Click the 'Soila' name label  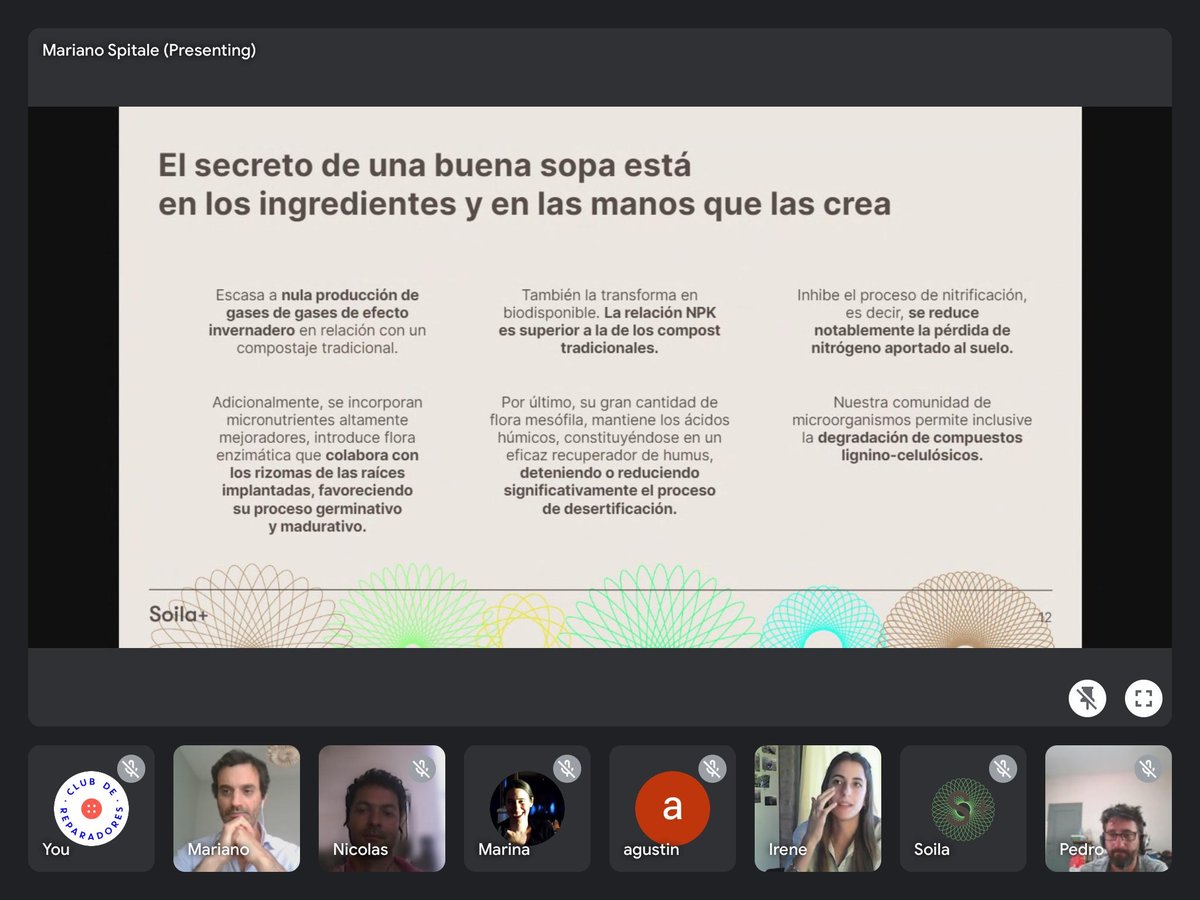(931, 849)
